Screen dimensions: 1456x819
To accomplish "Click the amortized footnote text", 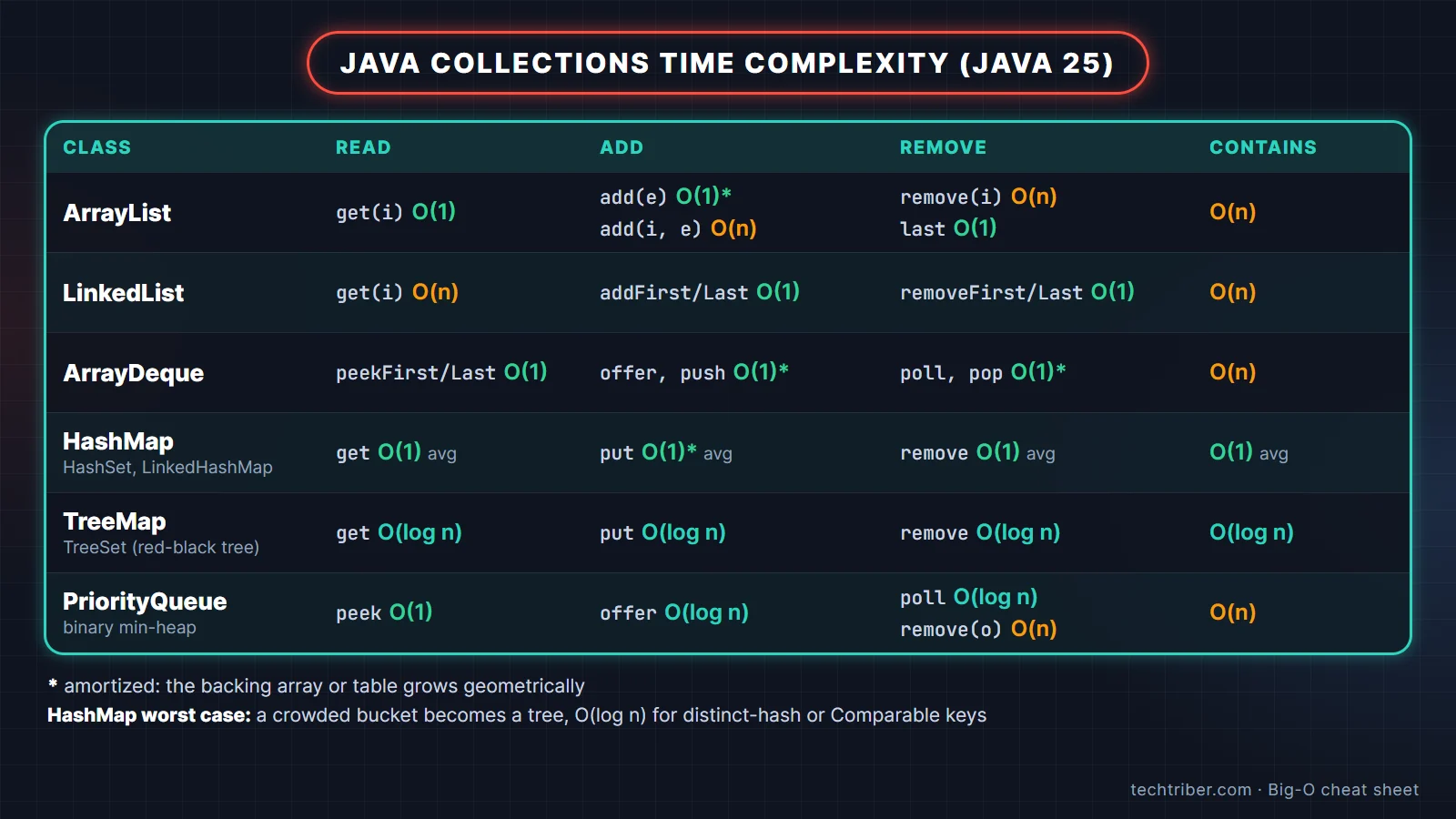I will pos(316,686).
